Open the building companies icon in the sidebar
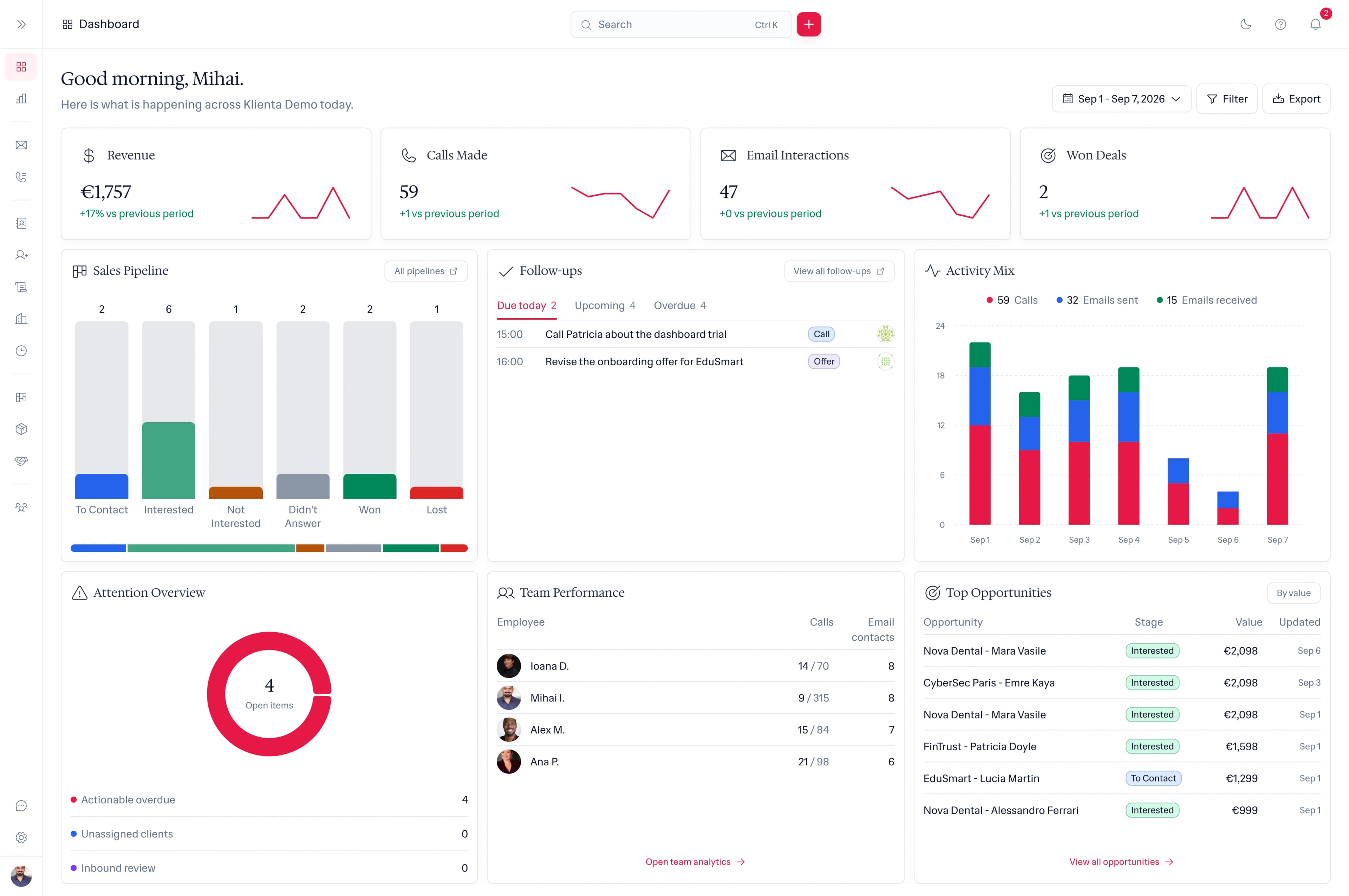Screen dimensions: 1349x896 coord(21,319)
